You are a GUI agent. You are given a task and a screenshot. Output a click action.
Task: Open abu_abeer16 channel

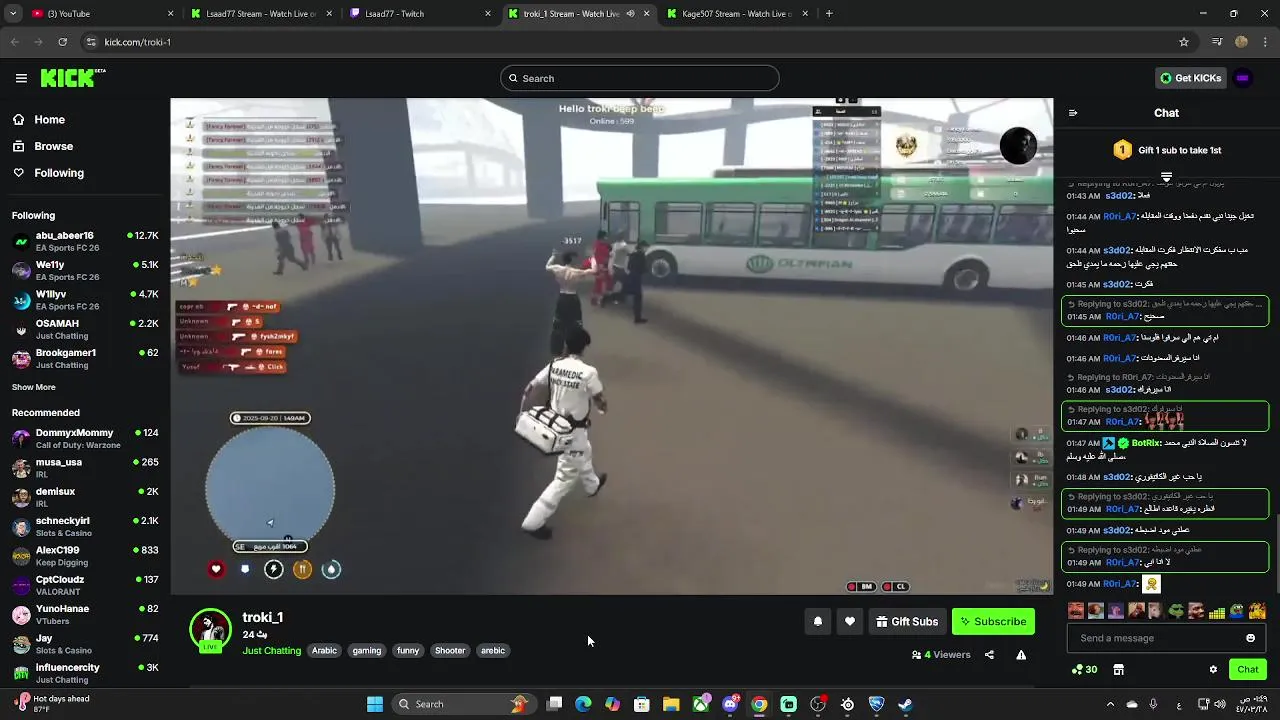[x=85, y=241]
